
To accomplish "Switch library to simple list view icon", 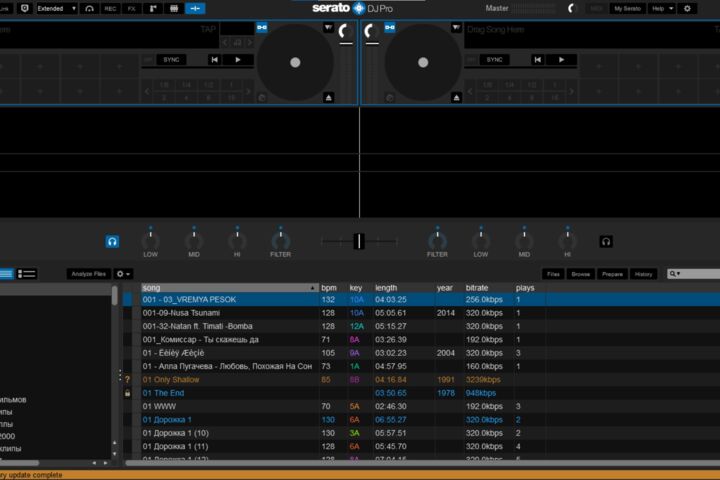I will (x=6, y=274).
